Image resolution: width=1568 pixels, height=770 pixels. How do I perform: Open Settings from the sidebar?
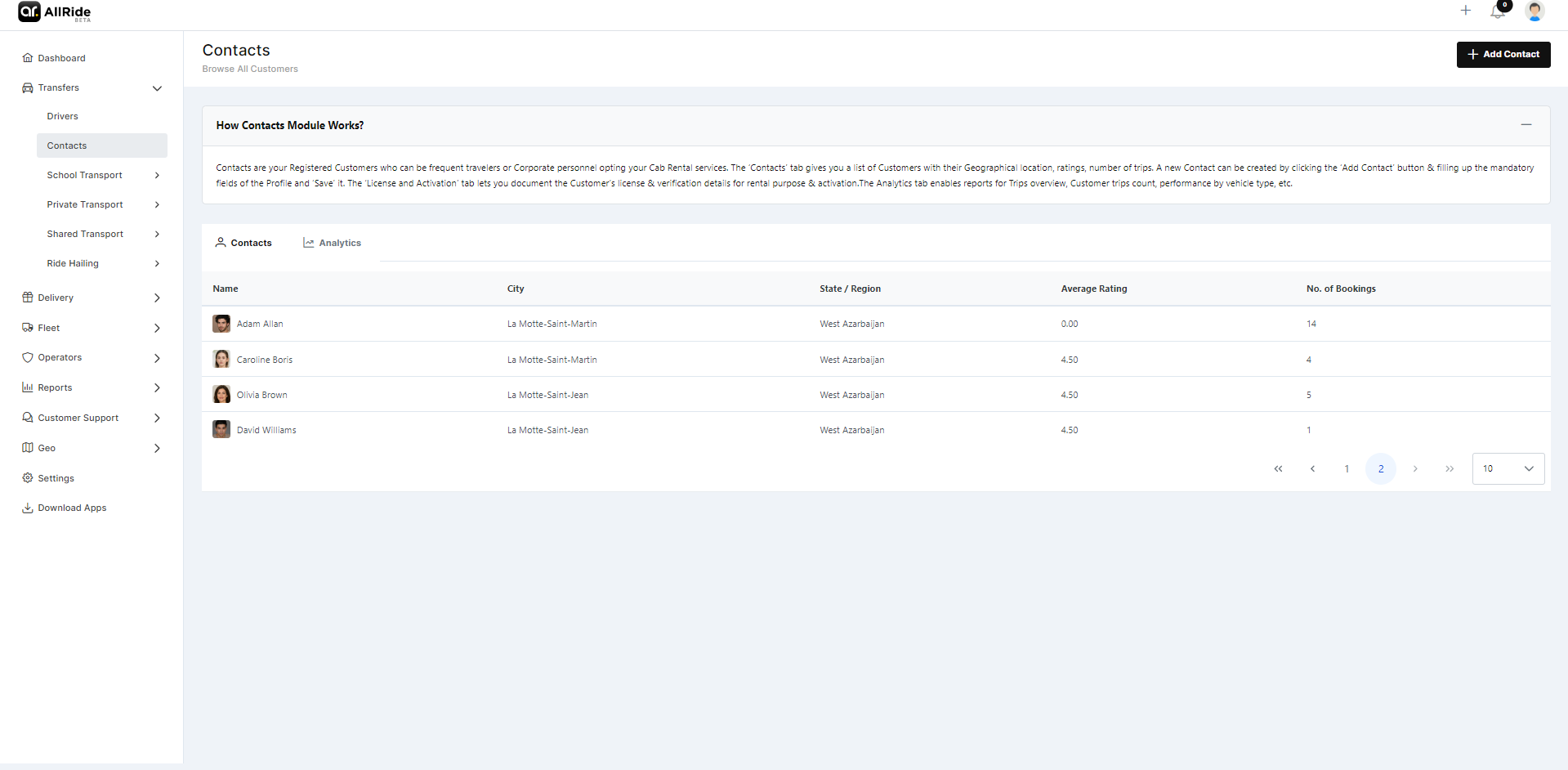point(56,479)
